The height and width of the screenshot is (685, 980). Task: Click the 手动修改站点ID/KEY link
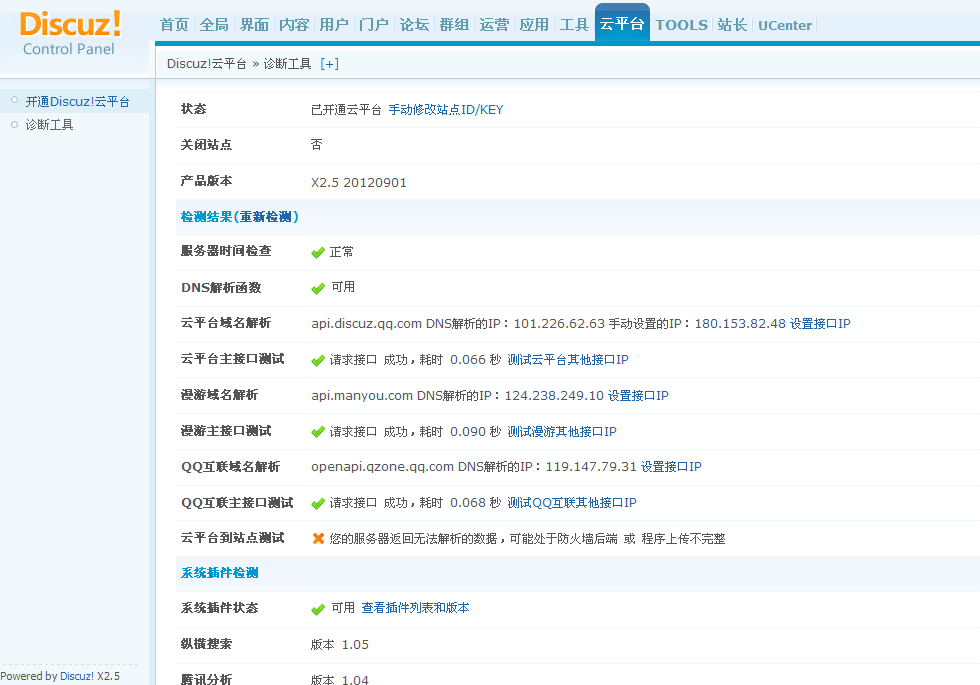(x=446, y=110)
